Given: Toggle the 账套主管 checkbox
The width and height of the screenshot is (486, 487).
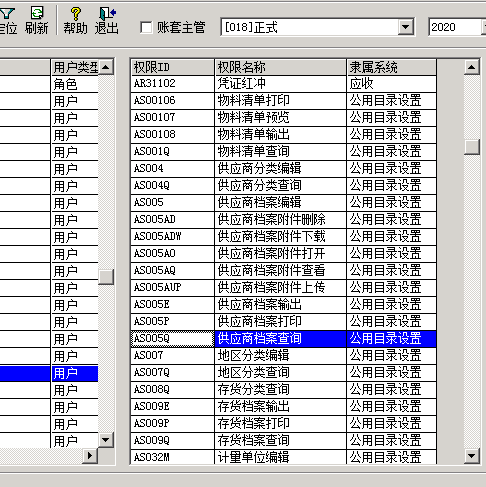Looking at the screenshot, I should 146,27.
